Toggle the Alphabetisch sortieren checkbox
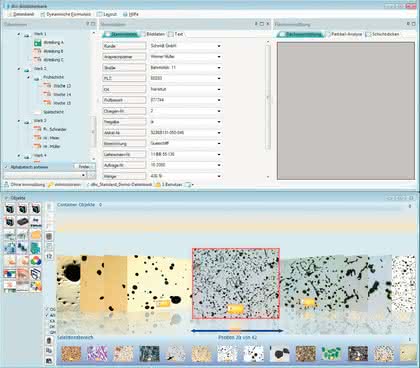The width and height of the screenshot is (420, 368). pos(6,167)
